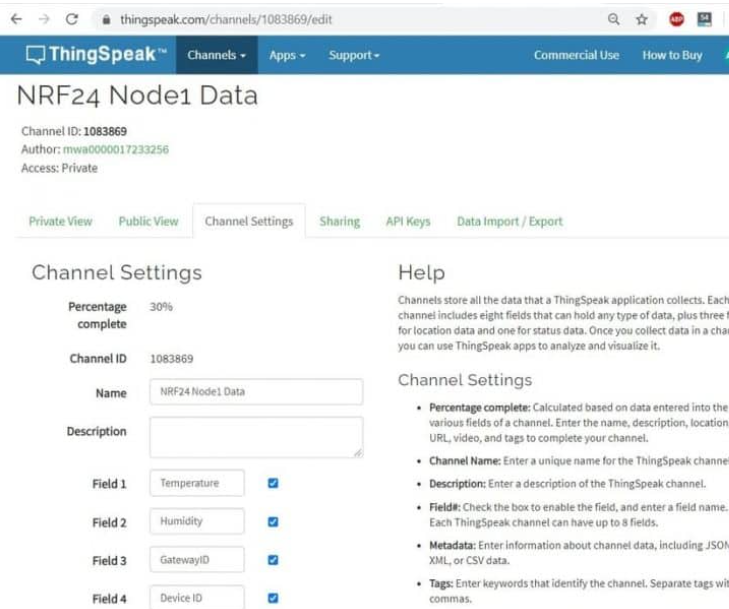729x609 pixels.
Task: Click the Access: Private text
Action: click(x=60, y=168)
